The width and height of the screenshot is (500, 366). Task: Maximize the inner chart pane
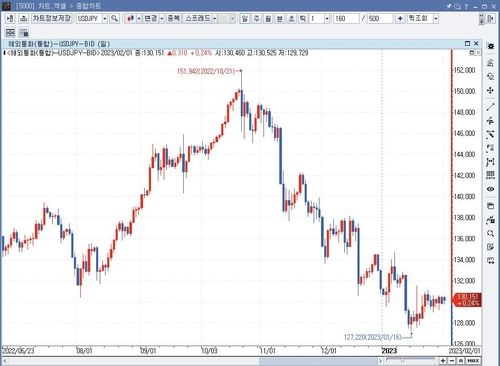[x=467, y=43]
